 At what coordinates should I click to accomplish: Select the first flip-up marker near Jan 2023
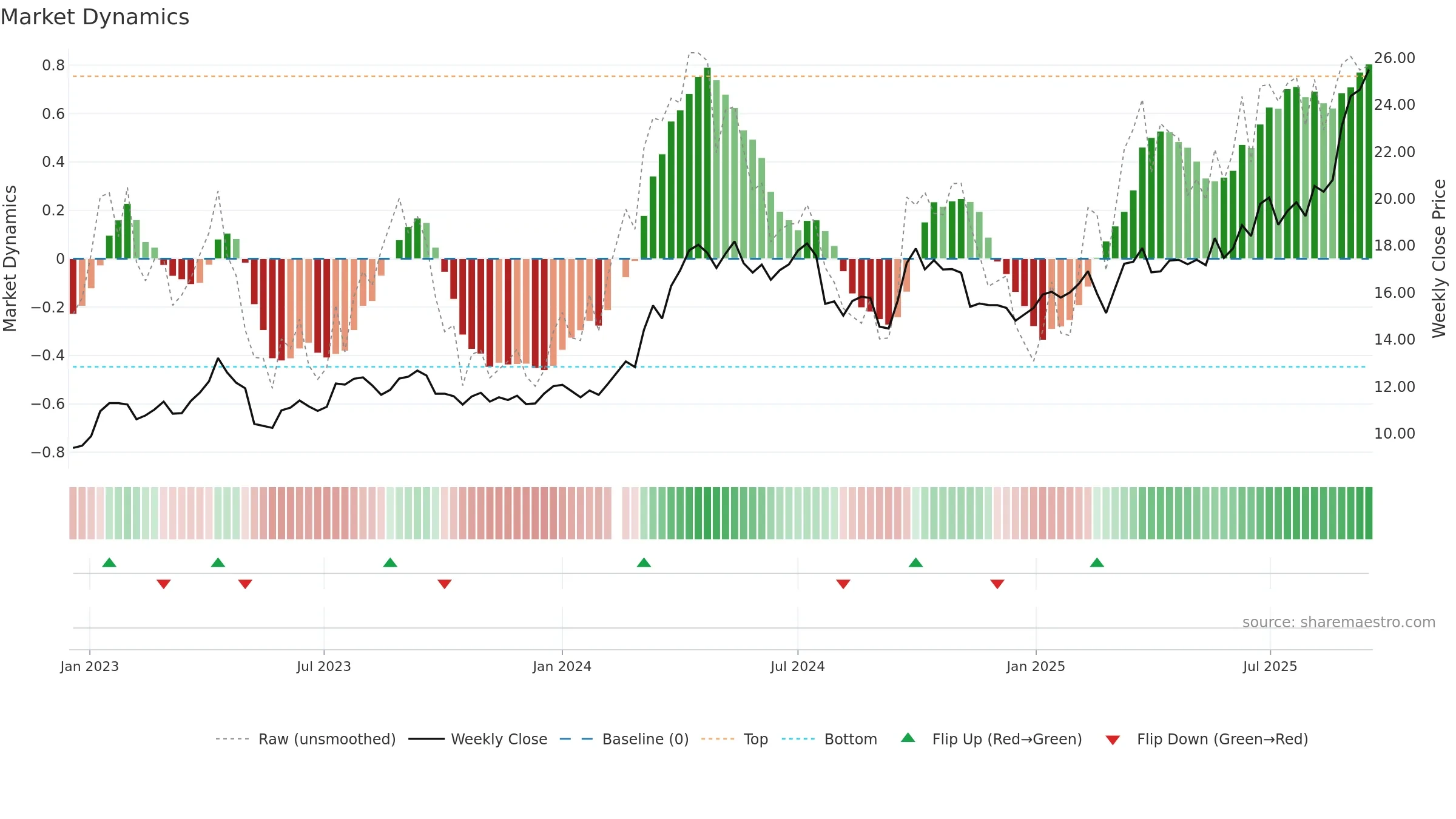click(109, 562)
